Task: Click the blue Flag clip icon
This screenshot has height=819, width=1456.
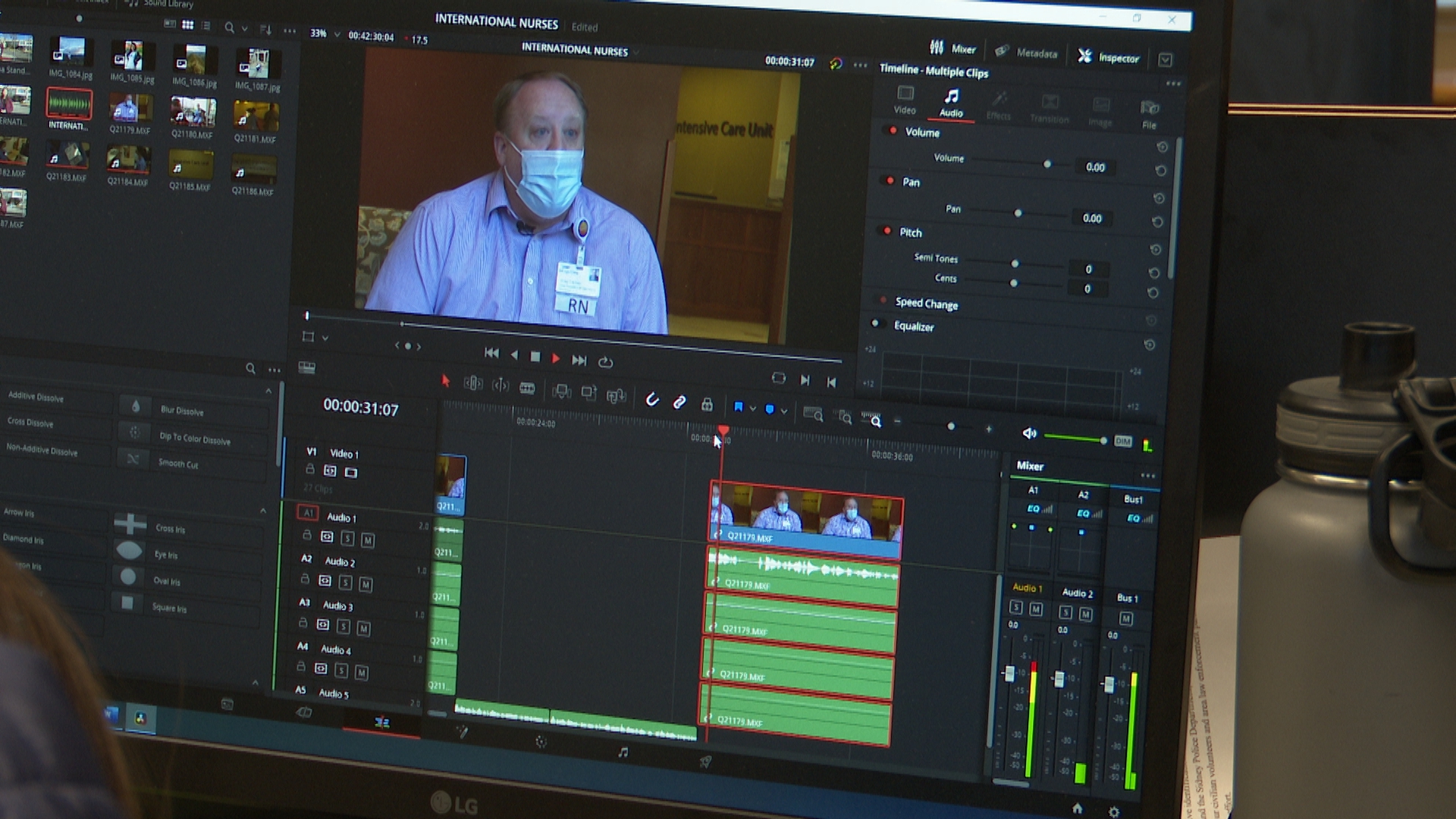Action: click(x=738, y=407)
